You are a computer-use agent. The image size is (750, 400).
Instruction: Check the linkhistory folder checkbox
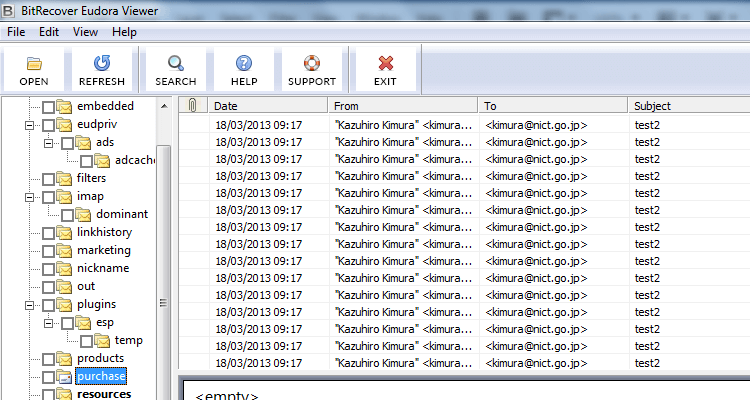(48, 233)
